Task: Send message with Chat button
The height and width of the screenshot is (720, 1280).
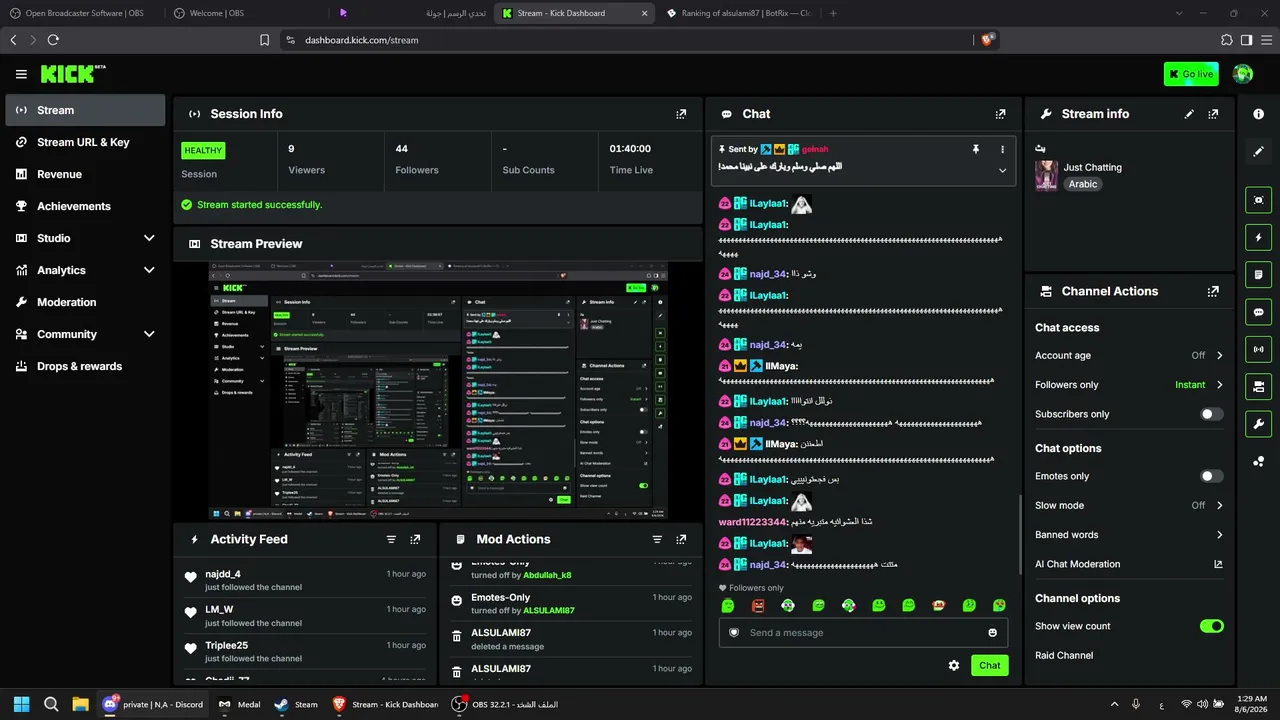Action: click(989, 665)
